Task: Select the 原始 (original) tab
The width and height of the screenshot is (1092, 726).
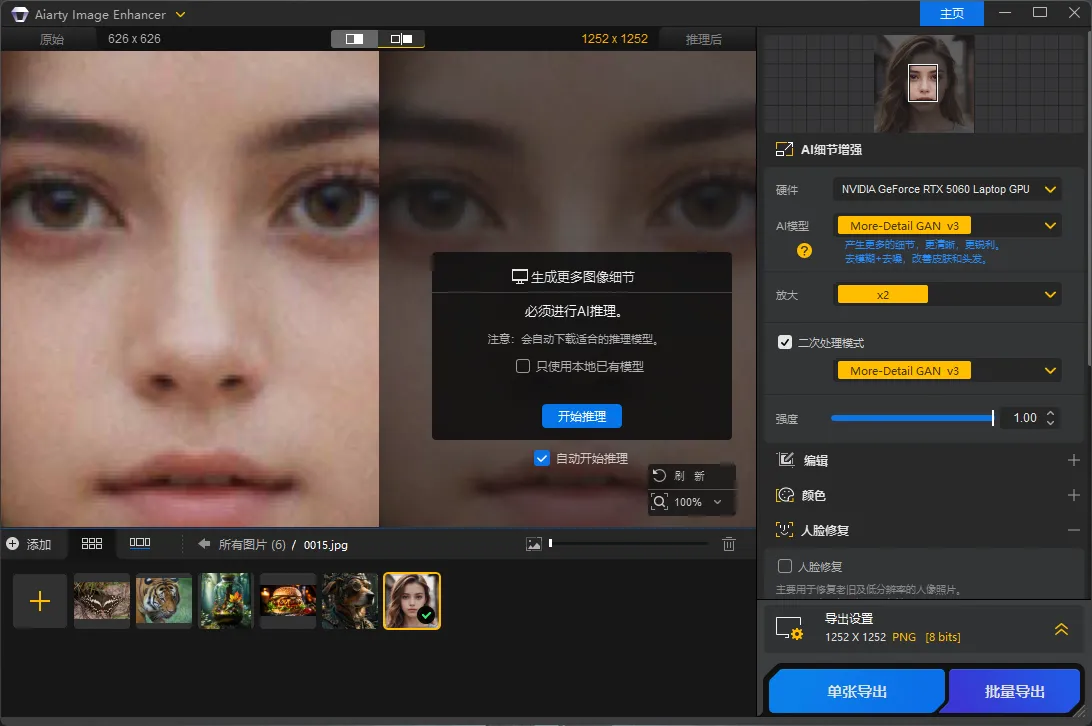Action: 52,39
